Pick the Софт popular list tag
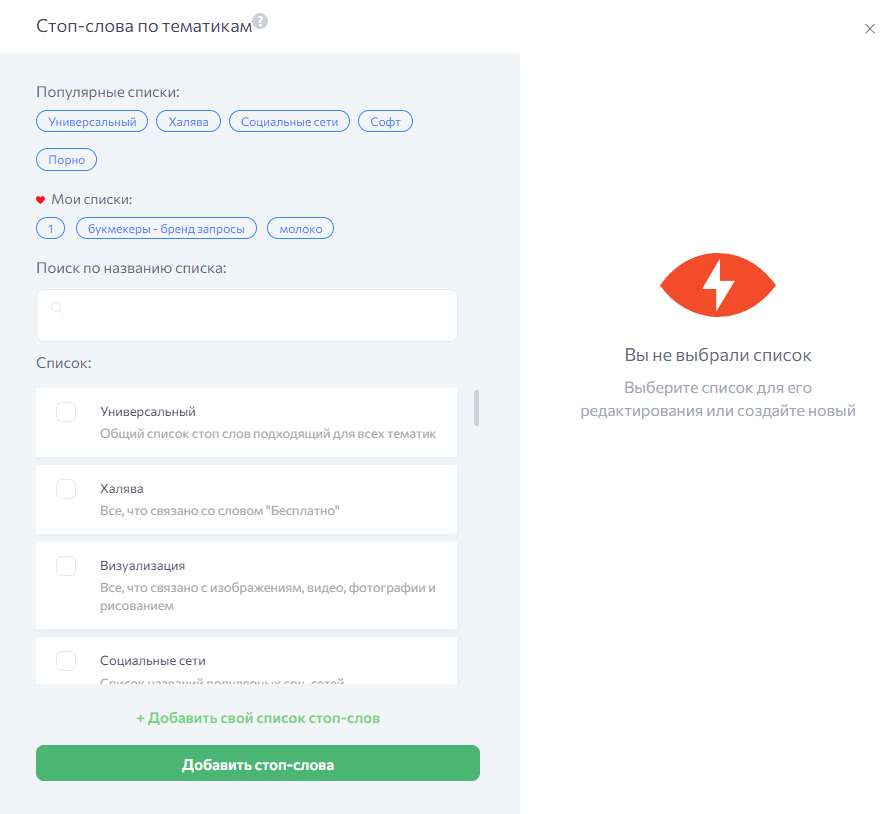892x814 pixels. [385, 122]
